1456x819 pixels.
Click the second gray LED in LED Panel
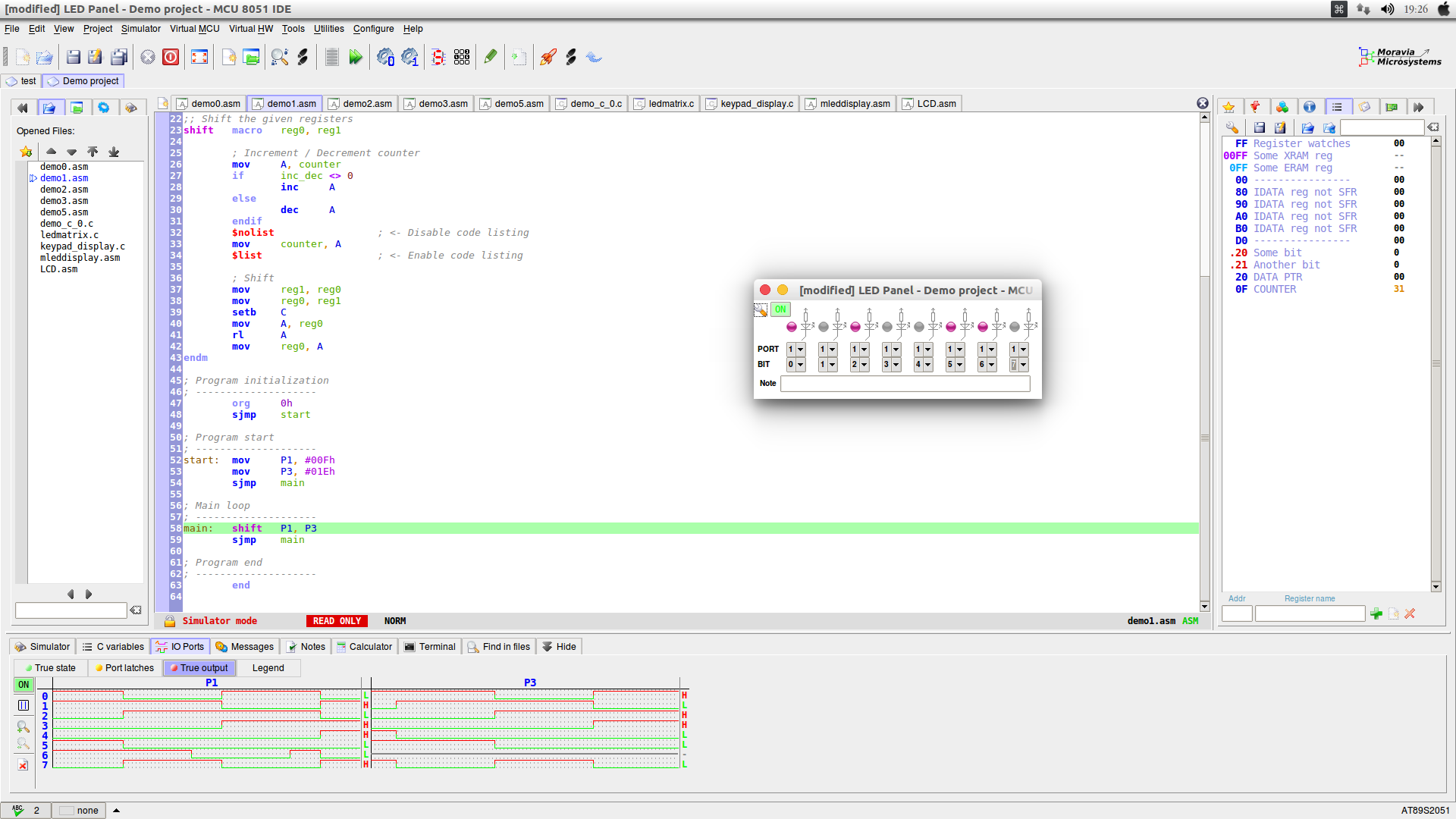click(x=887, y=327)
